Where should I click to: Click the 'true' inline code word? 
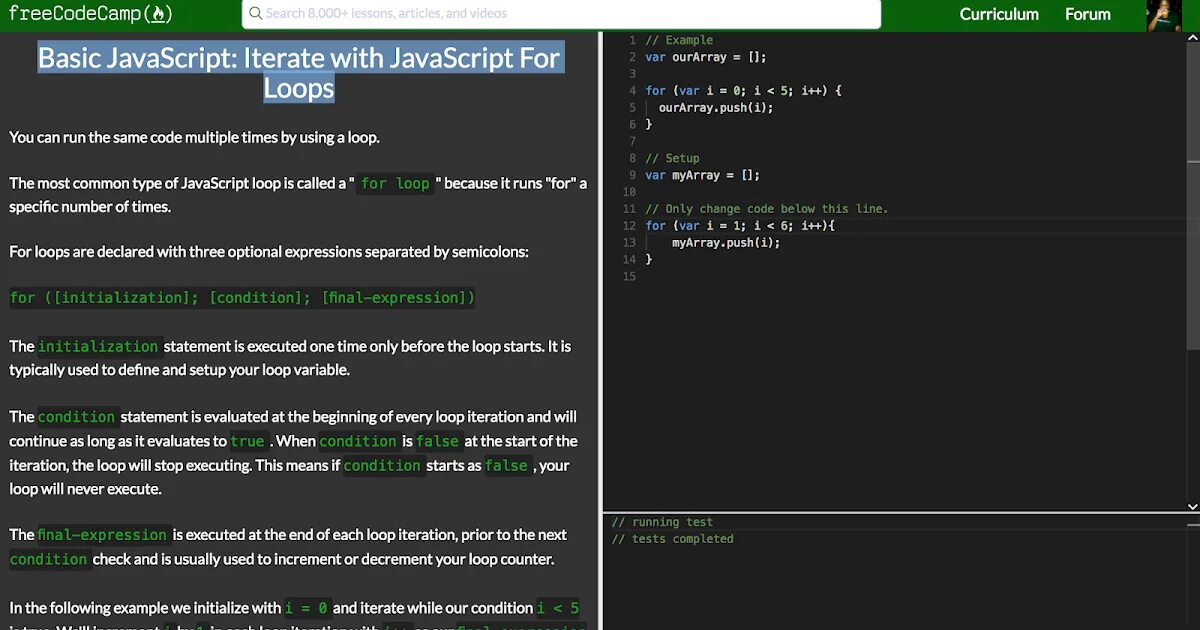247,441
